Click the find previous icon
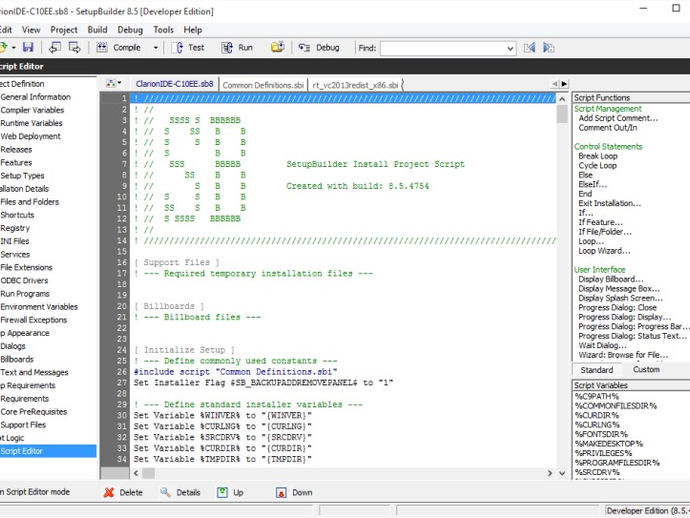Image resolution: width=690 pixels, height=518 pixels. click(529, 48)
